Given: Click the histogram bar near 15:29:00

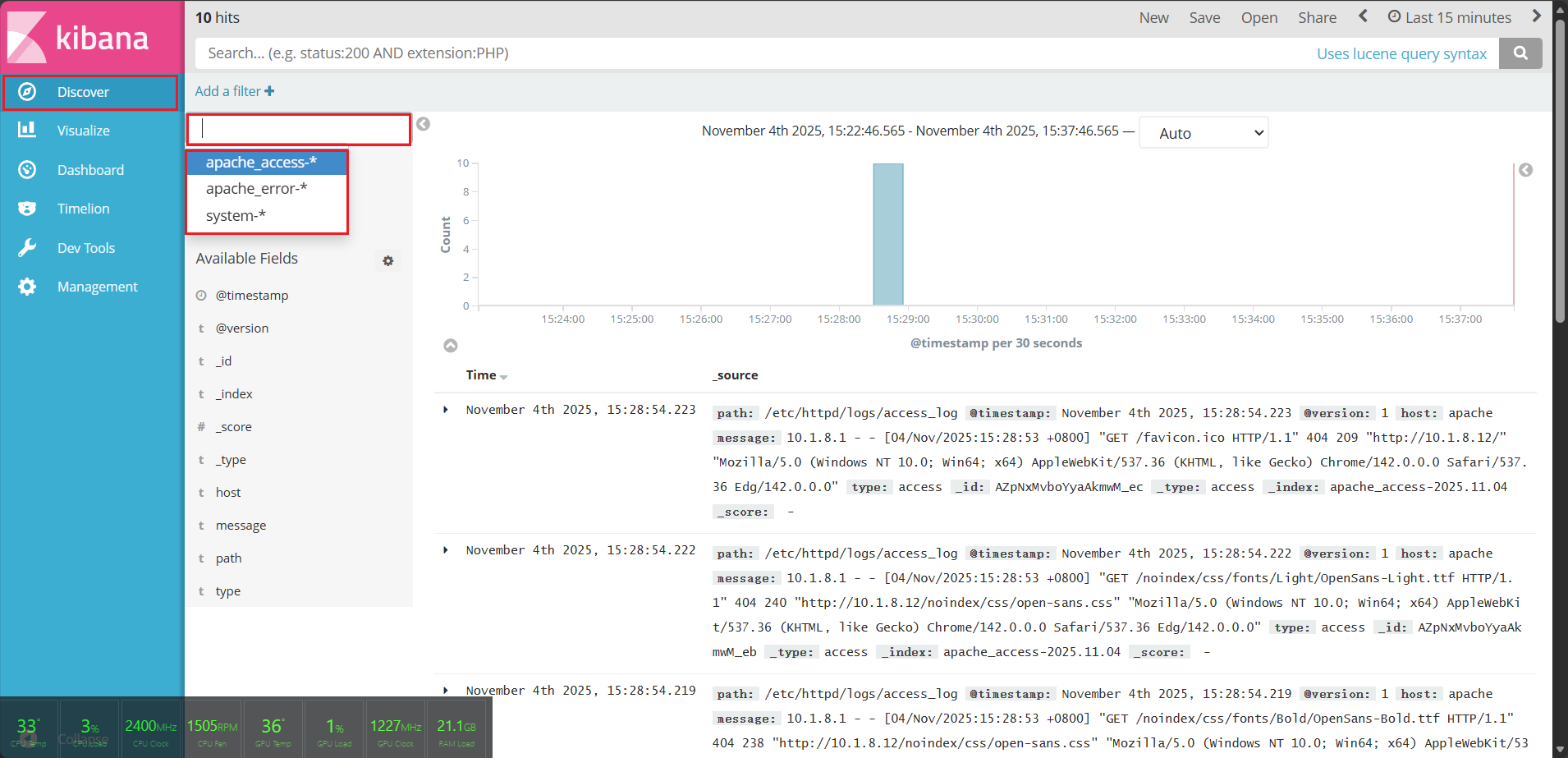Looking at the screenshot, I should (888, 234).
